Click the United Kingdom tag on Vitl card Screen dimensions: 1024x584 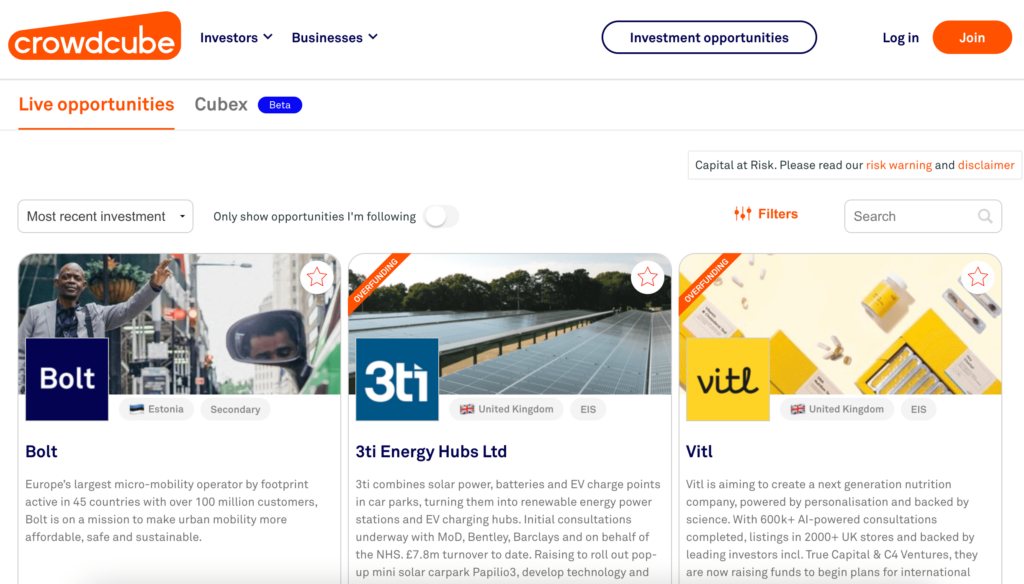(x=837, y=409)
